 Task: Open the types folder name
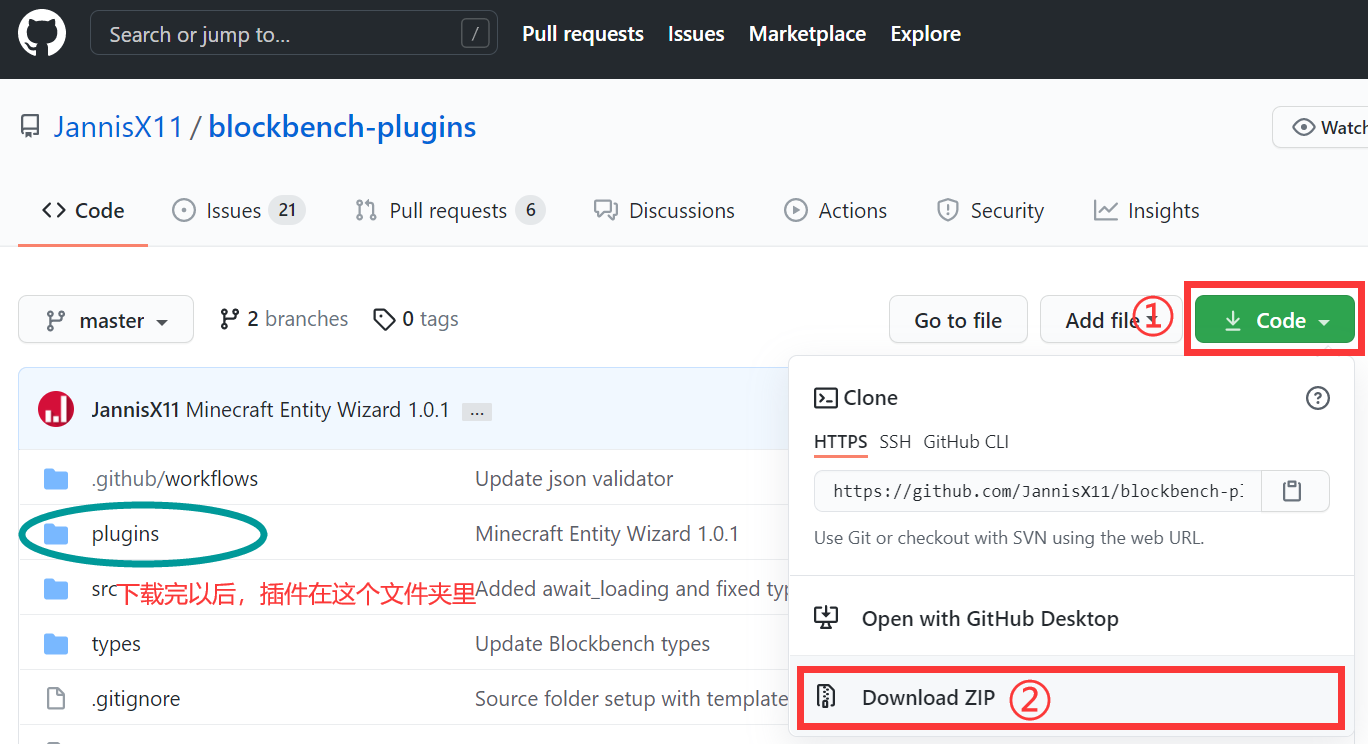[x=116, y=644]
